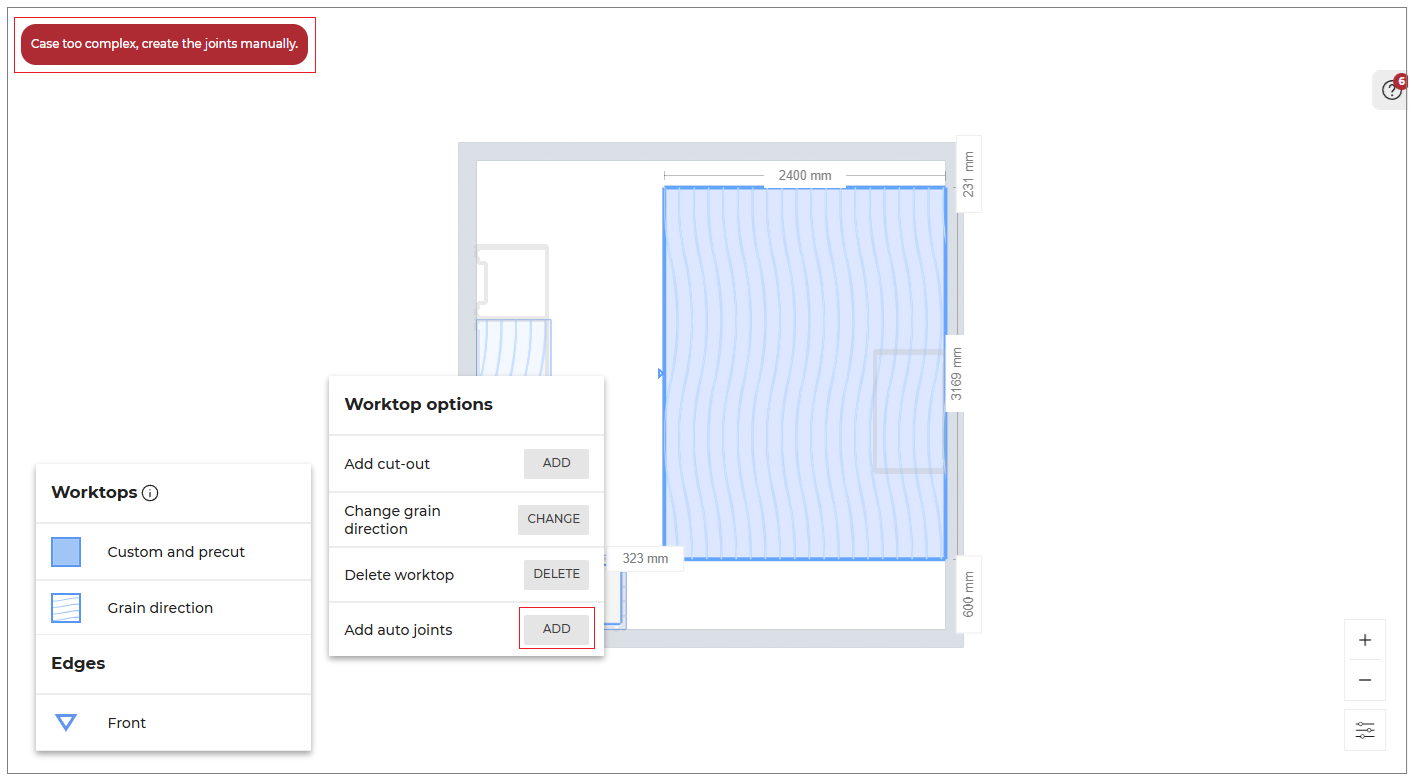The height and width of the screenshot is (778, 1411).
Task: Click the Custom and precut blue swatch
Action: point(66,552)
